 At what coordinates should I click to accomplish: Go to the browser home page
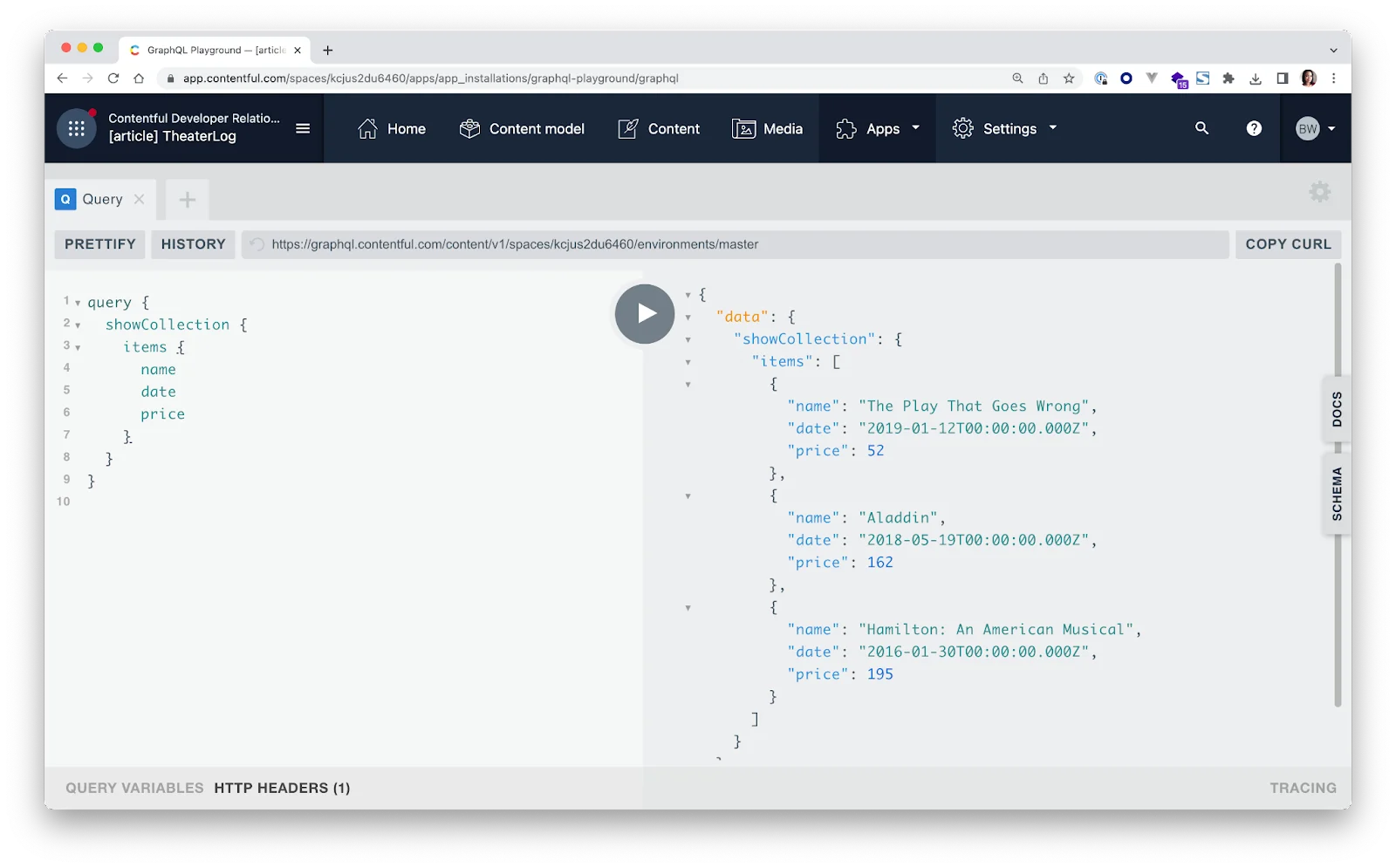click(x=139, y=79)
